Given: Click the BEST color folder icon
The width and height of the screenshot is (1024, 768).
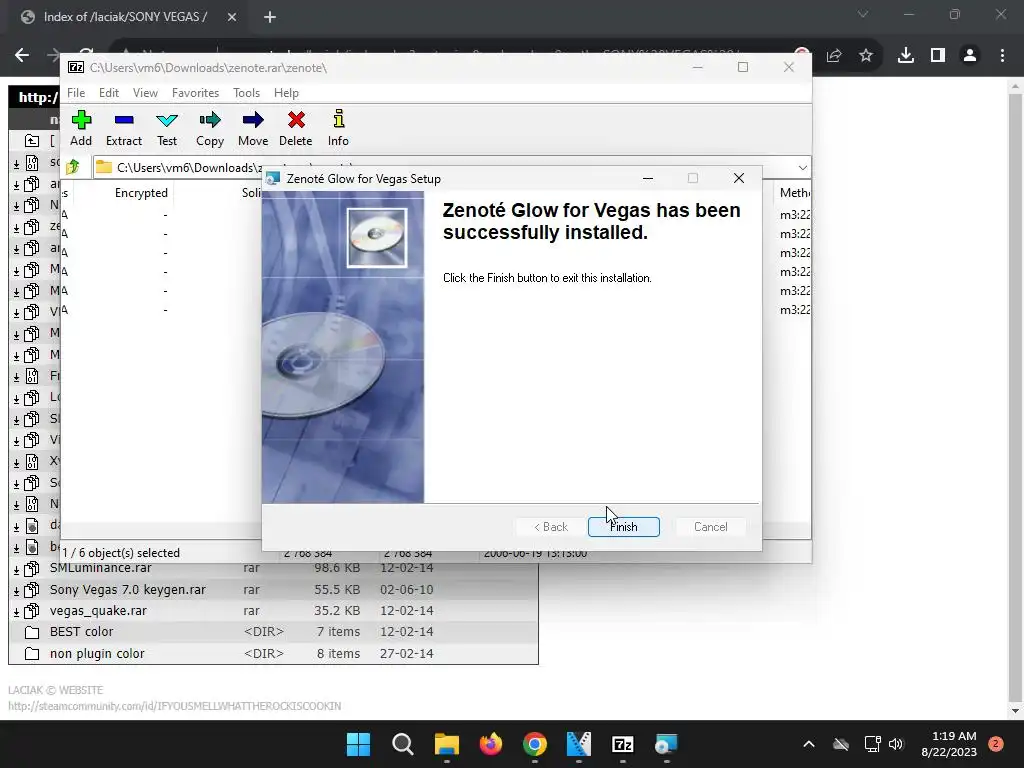Looking at the screenshot, I should pos(32,632).
